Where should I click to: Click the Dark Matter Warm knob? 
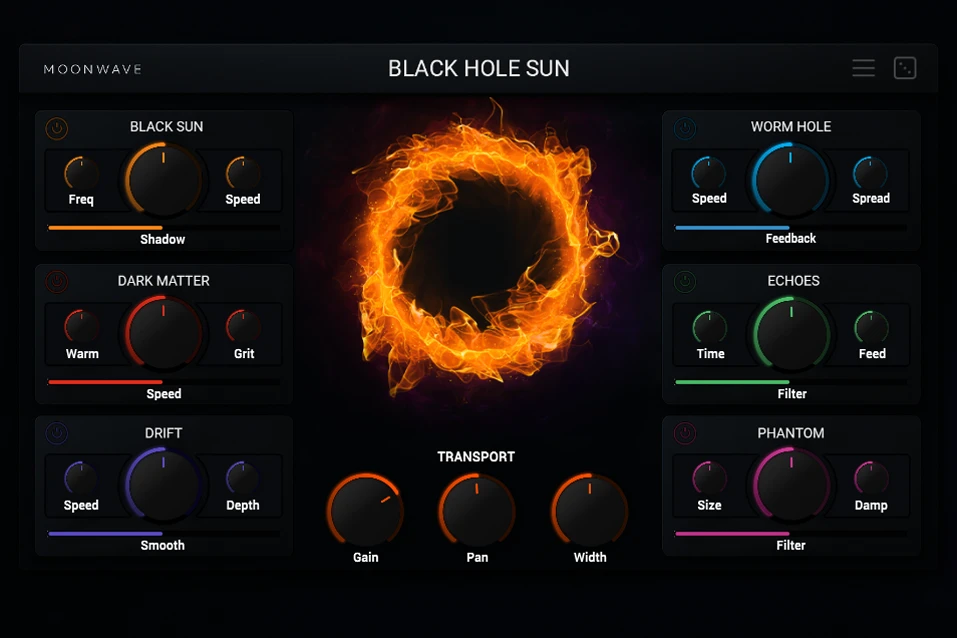[x=81, y=327]
